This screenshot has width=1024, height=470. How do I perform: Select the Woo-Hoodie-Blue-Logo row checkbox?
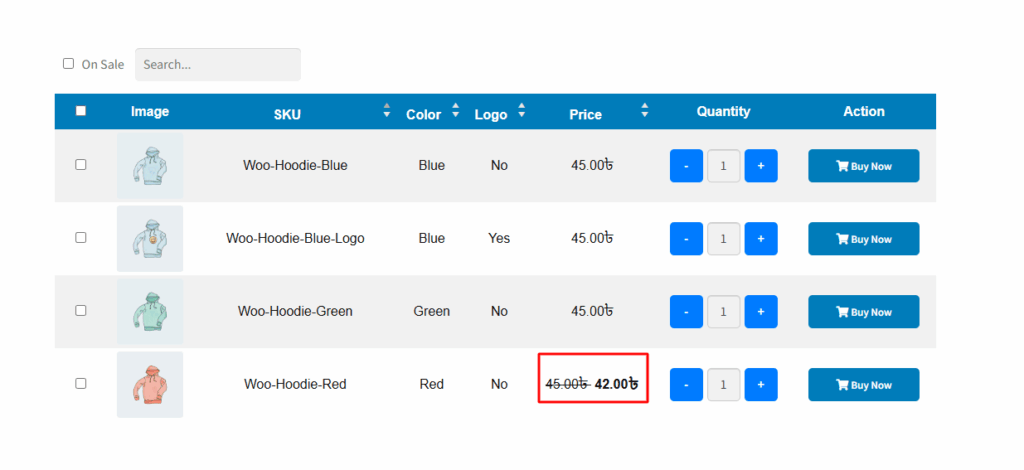80,238
